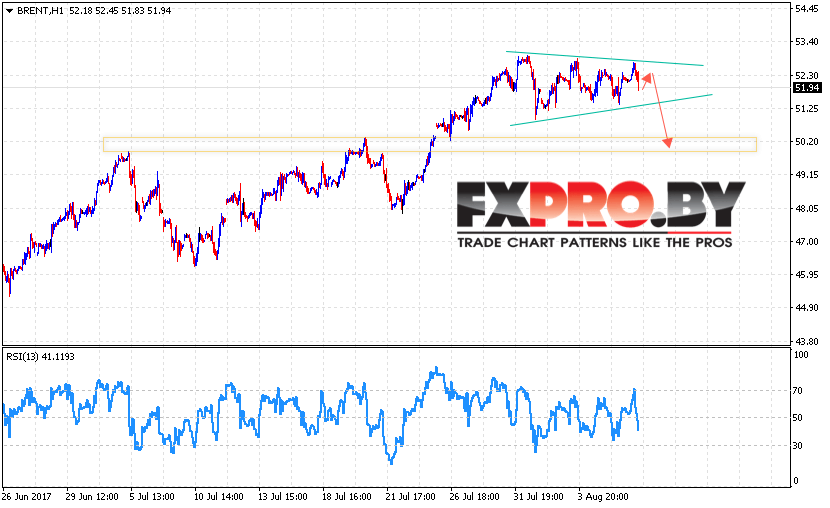The width and height of the screenshot is (830, 508).
Task: Click the 29 Jun 12:00 time label
Action: [92, 497]
